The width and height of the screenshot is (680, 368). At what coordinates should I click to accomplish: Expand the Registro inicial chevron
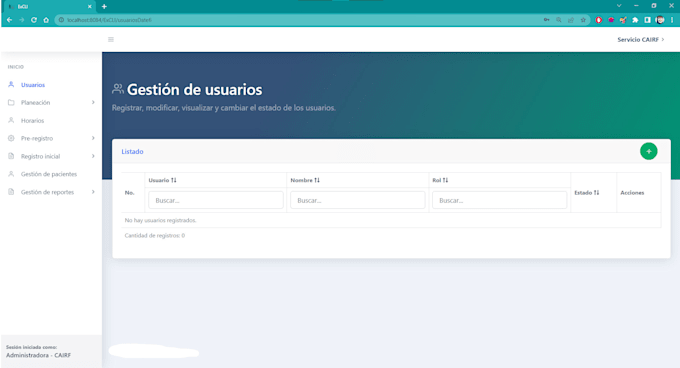point(93,156)
